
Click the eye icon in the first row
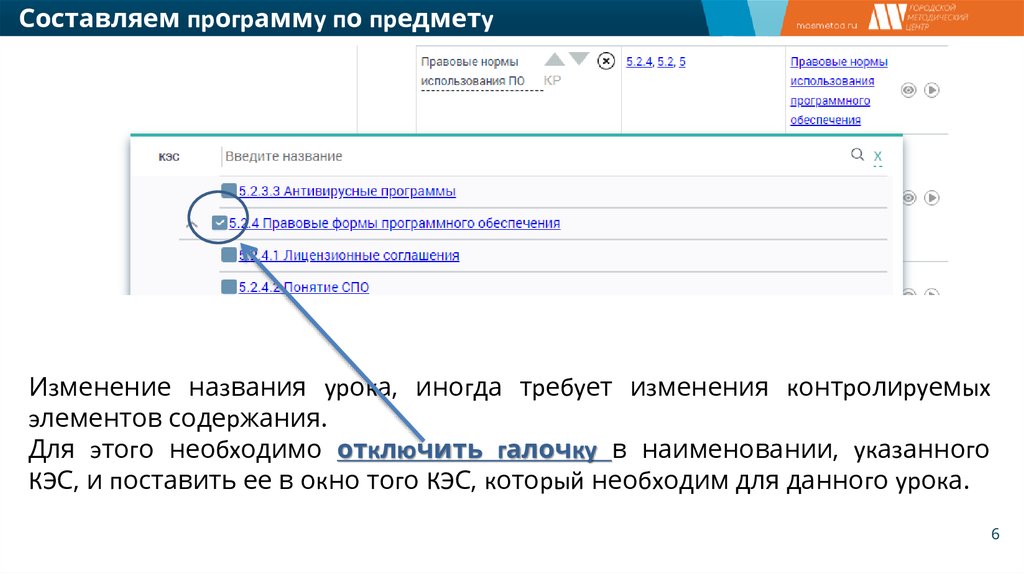click(909, 90)
